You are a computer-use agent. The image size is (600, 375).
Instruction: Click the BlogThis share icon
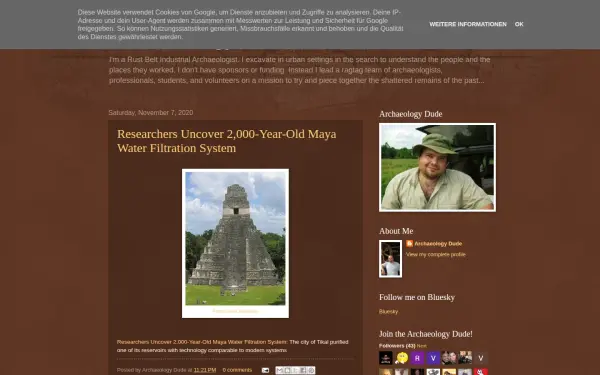coord(288,370)
